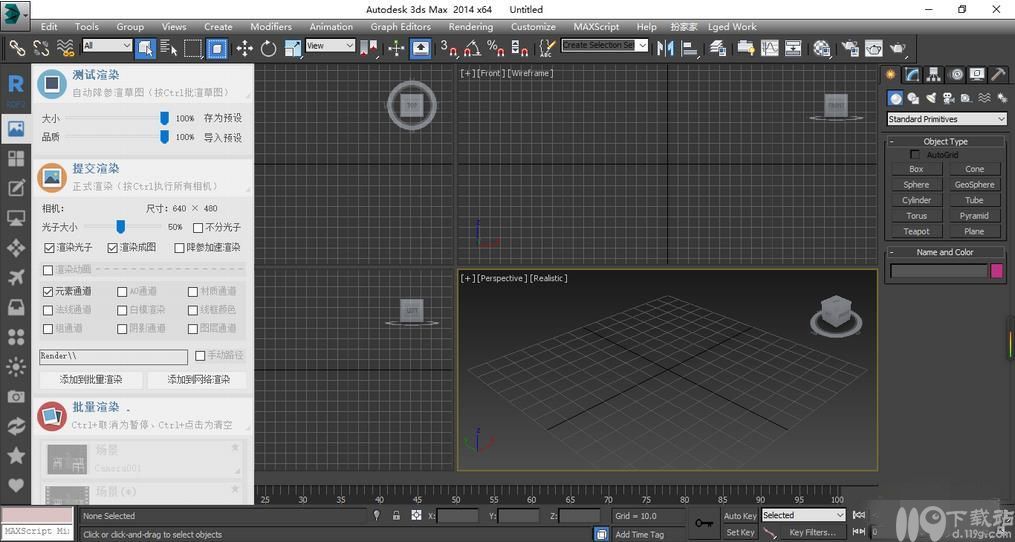Open Schematic View icon
Screen dimensions: 1015x542
click(x=793, y=47)
